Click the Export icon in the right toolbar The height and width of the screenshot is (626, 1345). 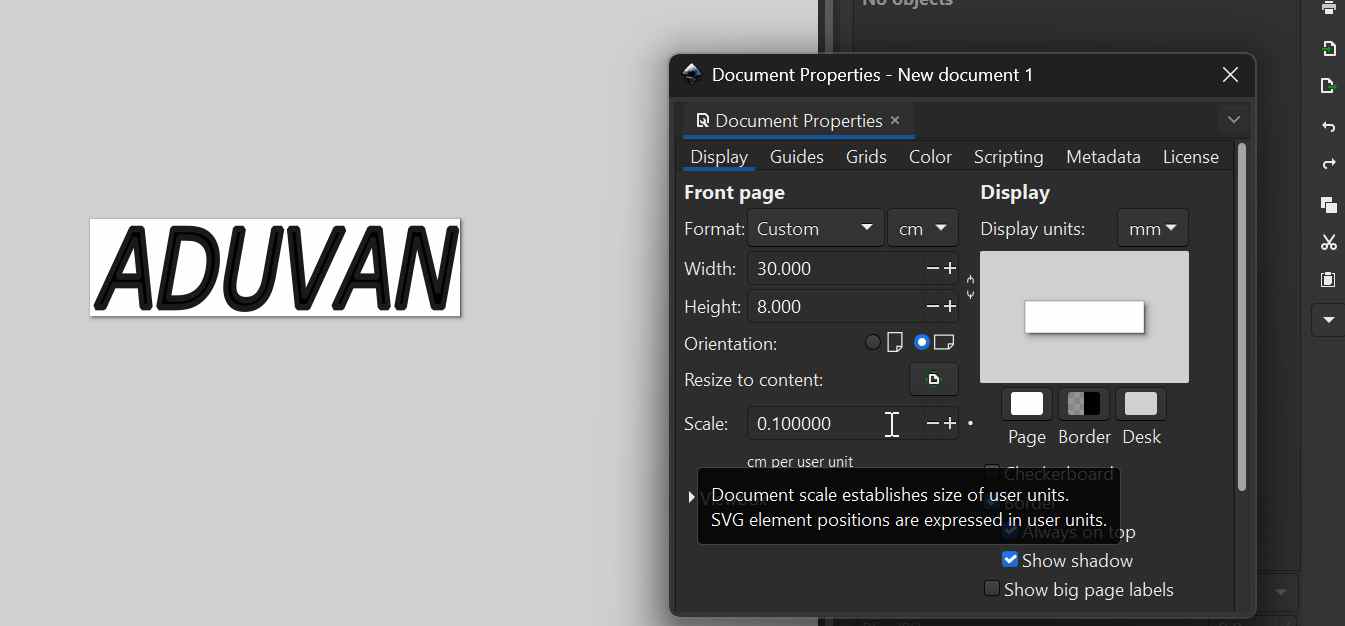(x=1329, y=86)
